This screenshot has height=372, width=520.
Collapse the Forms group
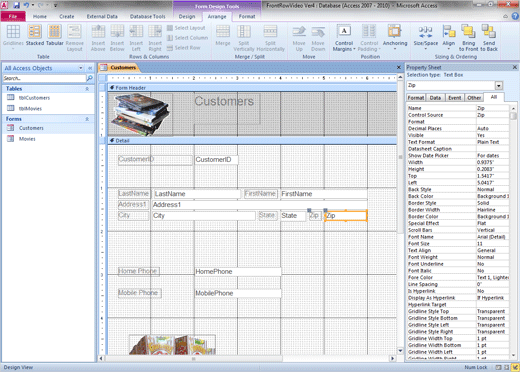click(x=87, y=119)
